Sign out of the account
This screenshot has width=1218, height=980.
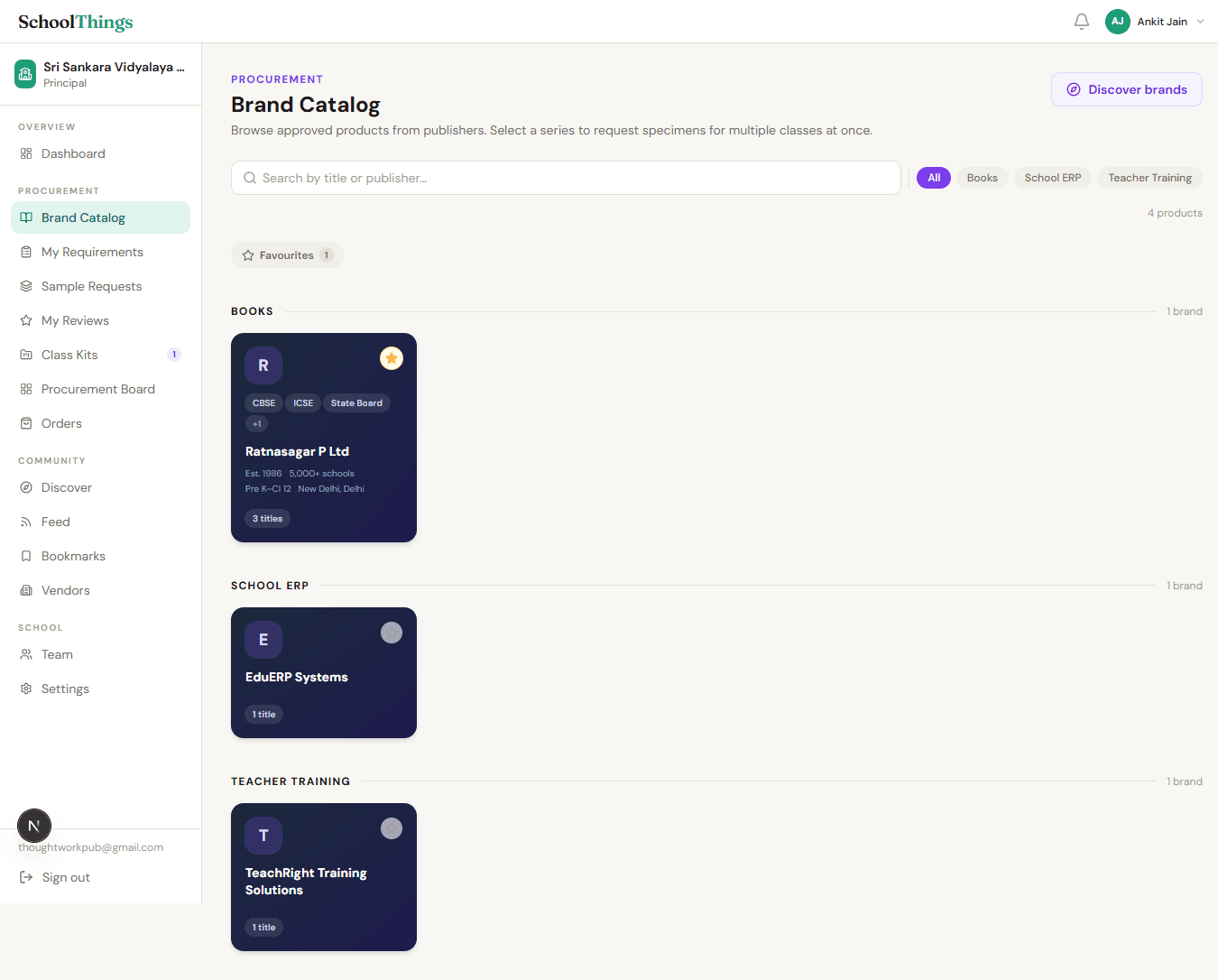click(x=55, y=877)
